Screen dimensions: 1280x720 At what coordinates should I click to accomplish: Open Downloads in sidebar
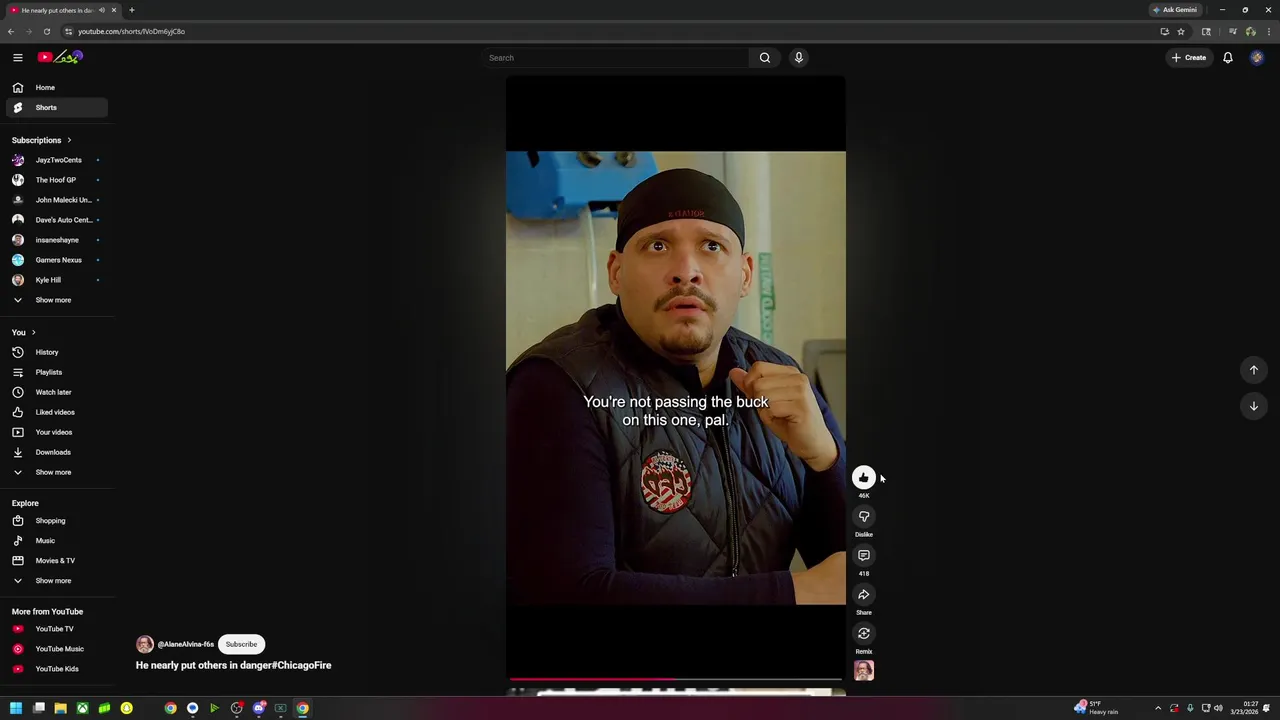[x=56, y=452]
